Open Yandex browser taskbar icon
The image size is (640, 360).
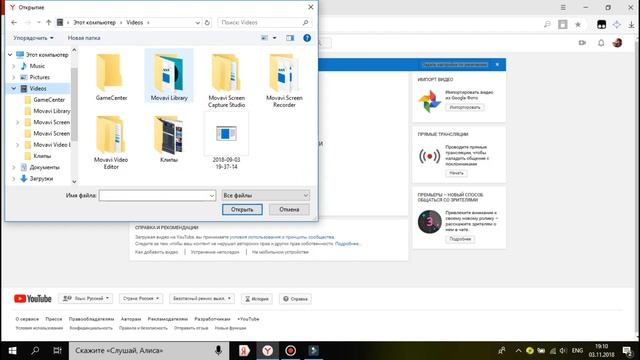click(x=267, y=351)
